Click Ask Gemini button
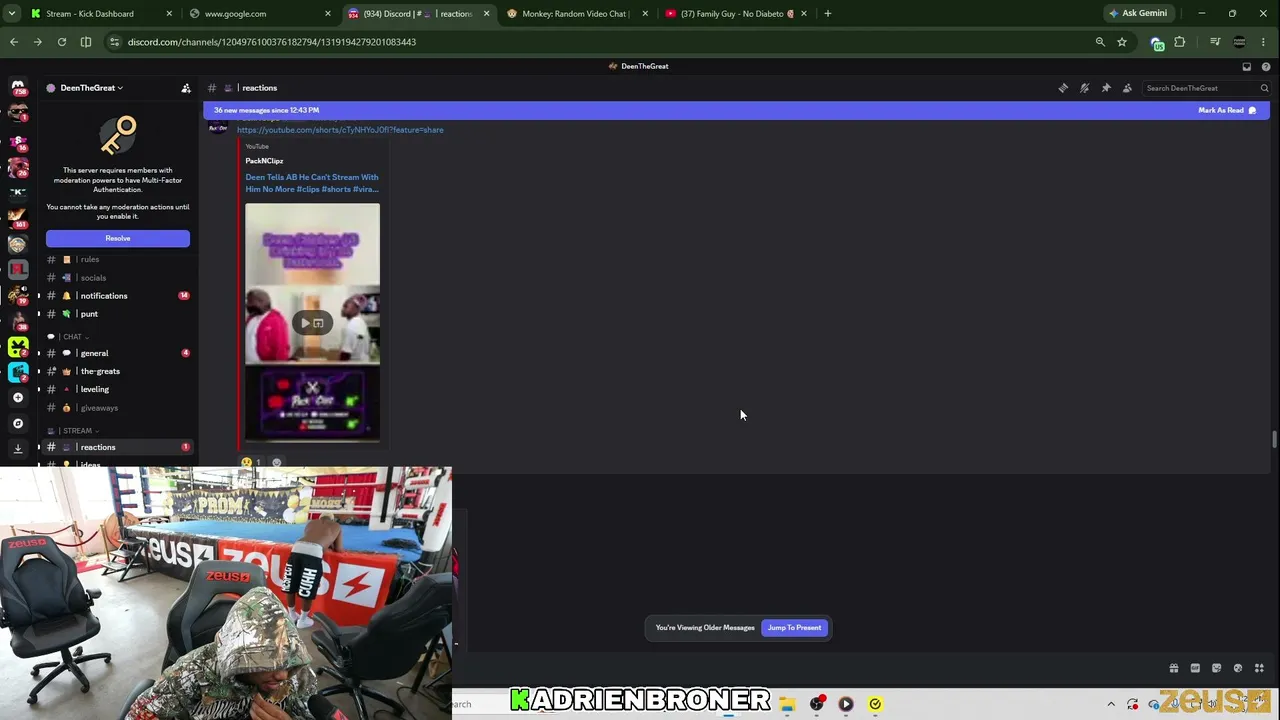The image size is (1280, 720). point(1138,14)
